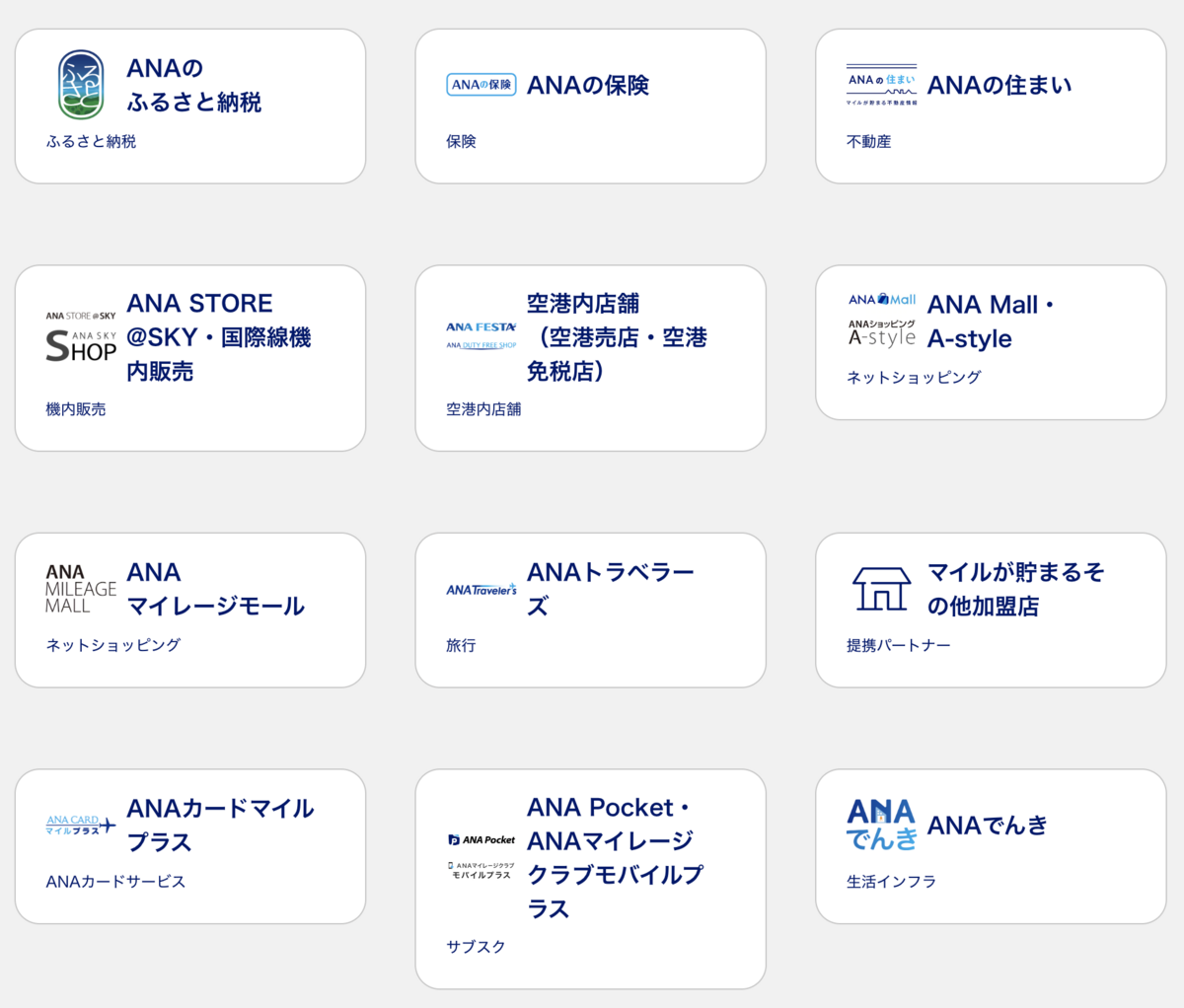
Task: Select the ANA CARD マイルプラス logo
Action: click(x=78, y=826)
